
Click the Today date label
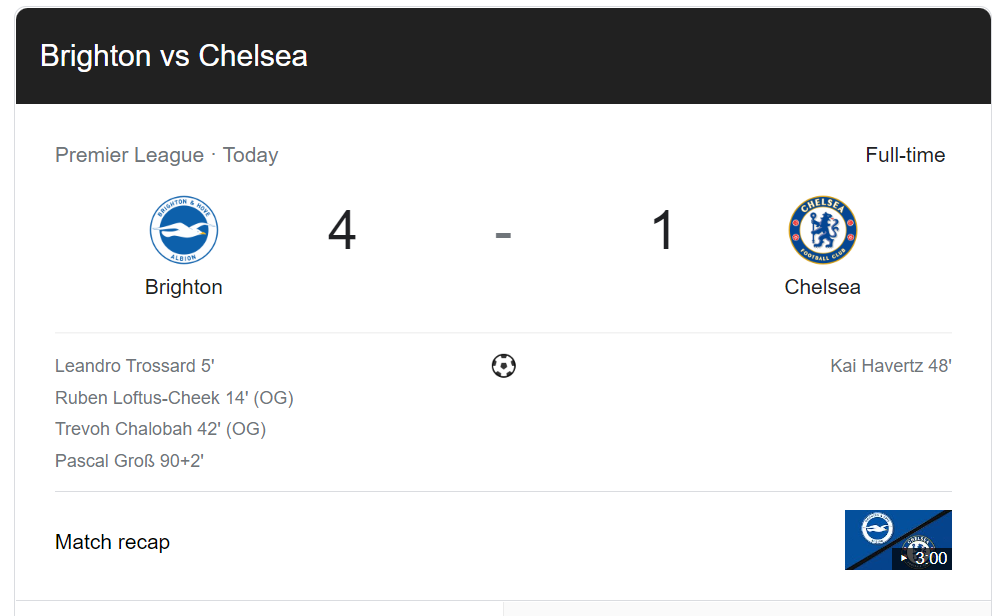(250, 155)
